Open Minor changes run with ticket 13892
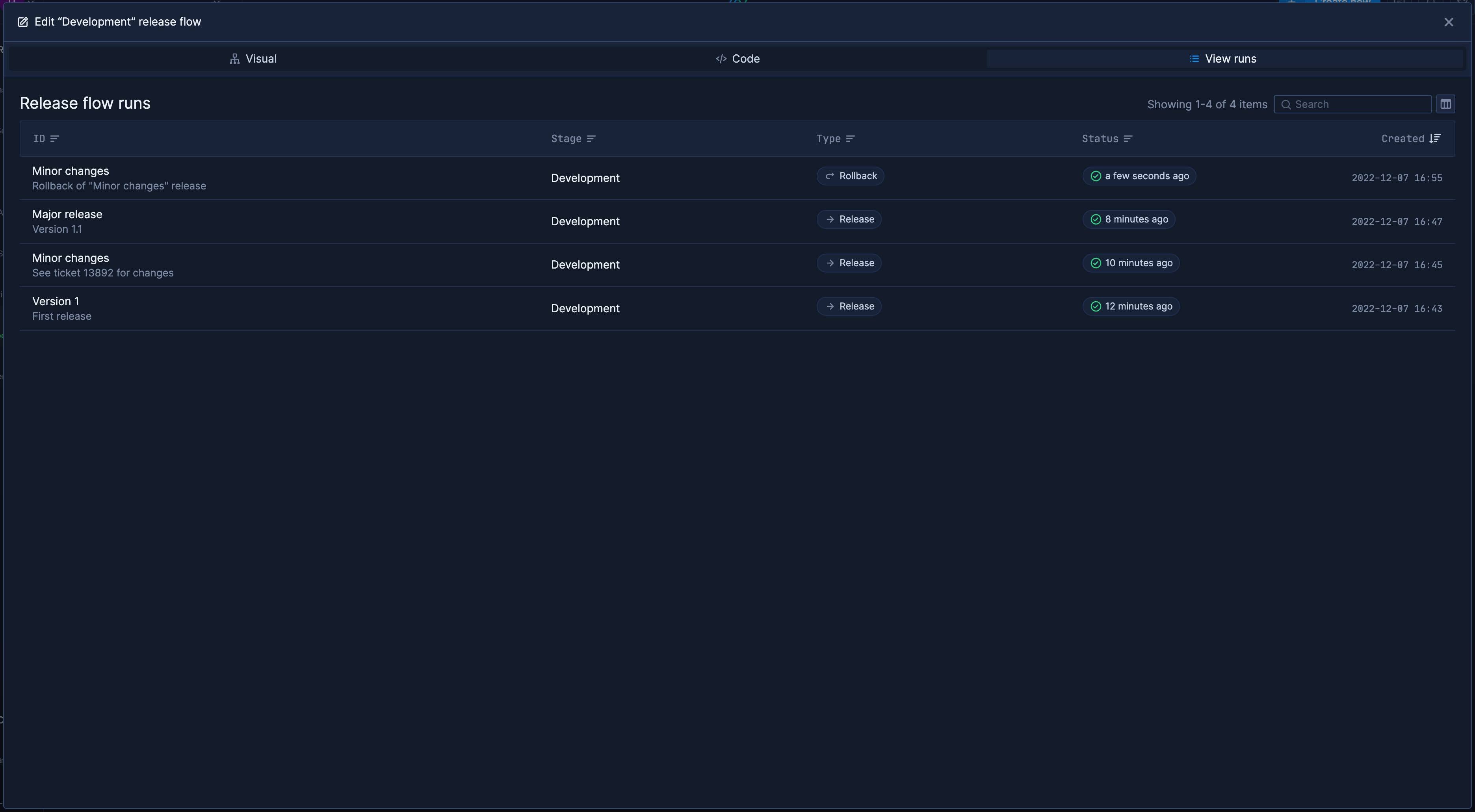Viewport: 1475px width, 812px height. (71, 258)
